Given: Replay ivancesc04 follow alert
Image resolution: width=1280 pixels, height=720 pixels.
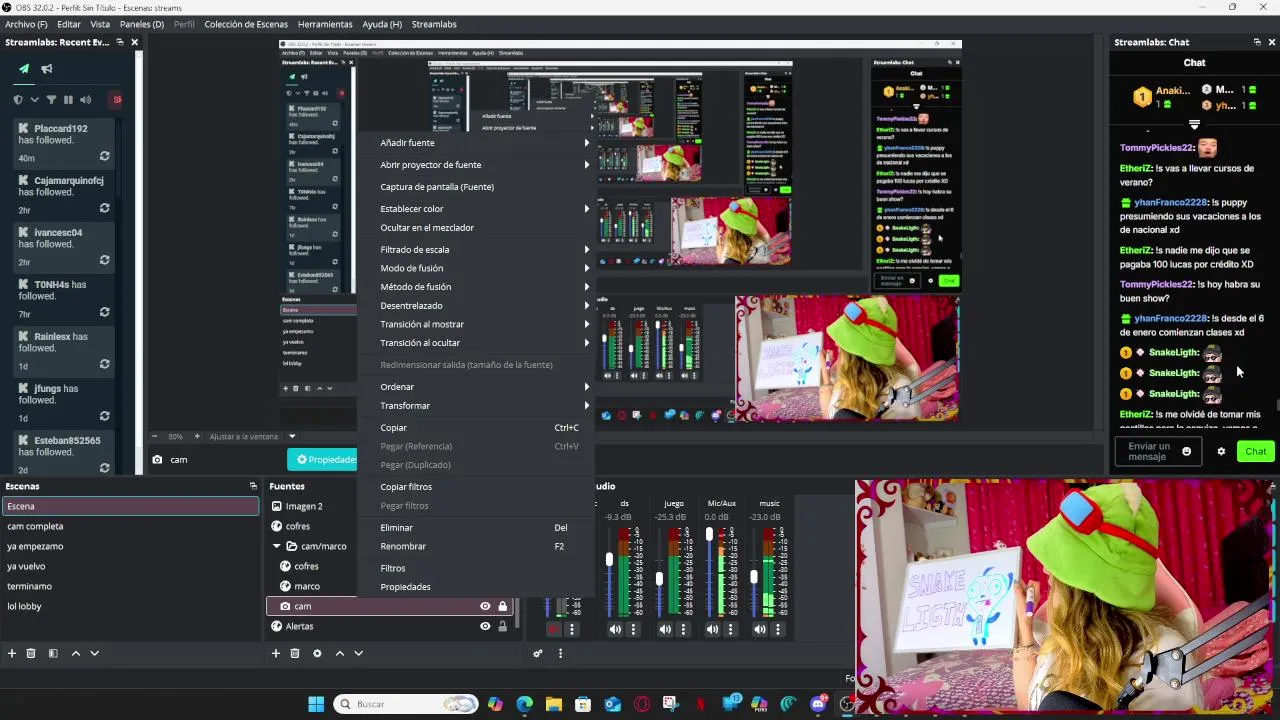Looking at the screenshot, I should 104,261.
